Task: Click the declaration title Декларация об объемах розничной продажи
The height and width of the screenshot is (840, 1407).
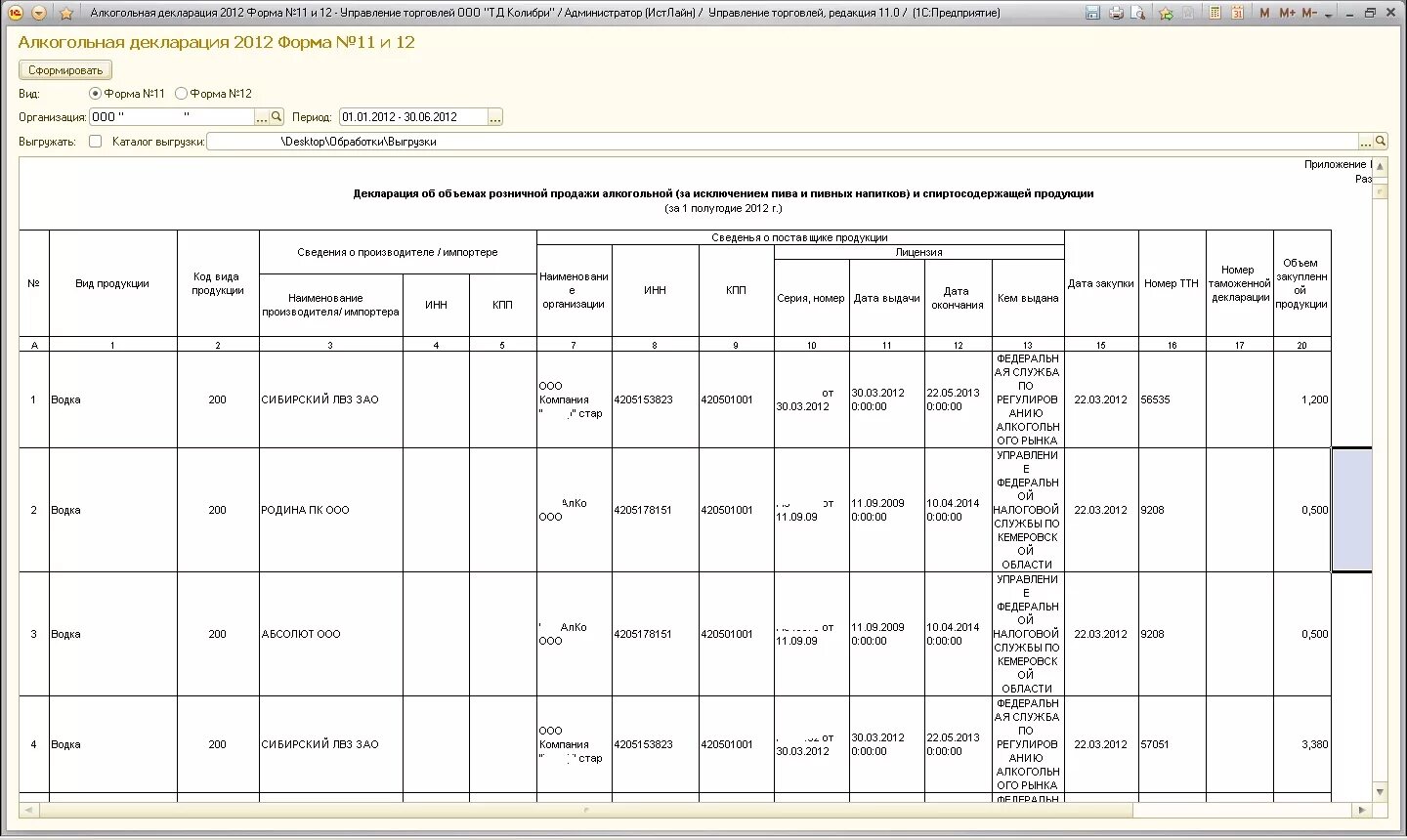Action: pyautogui.click(x=723, y=193)
